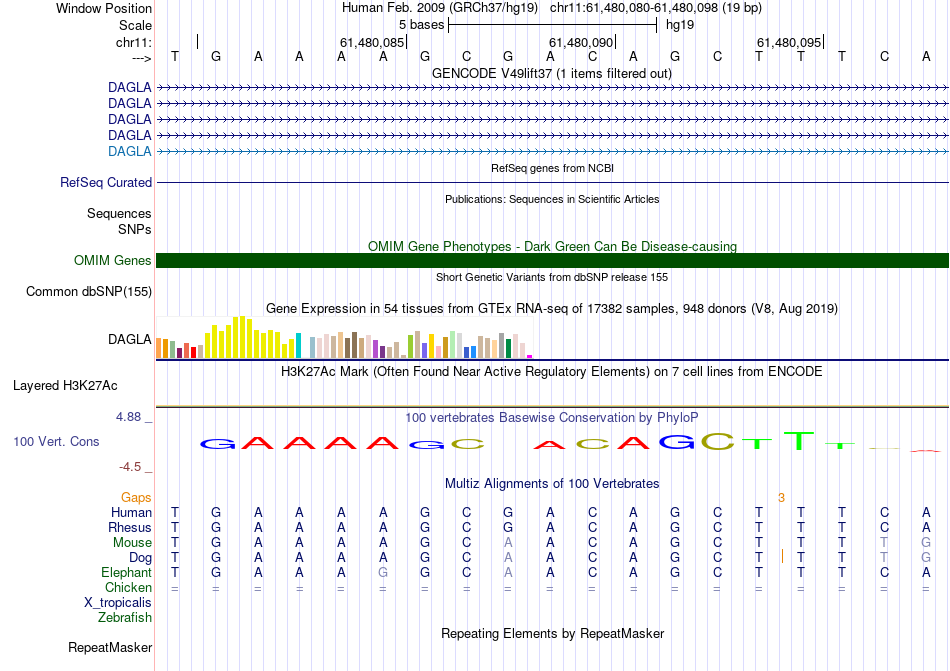Click the ---> sequence direction arrow
Screen dimensions: 950x671
pos(141,58)
